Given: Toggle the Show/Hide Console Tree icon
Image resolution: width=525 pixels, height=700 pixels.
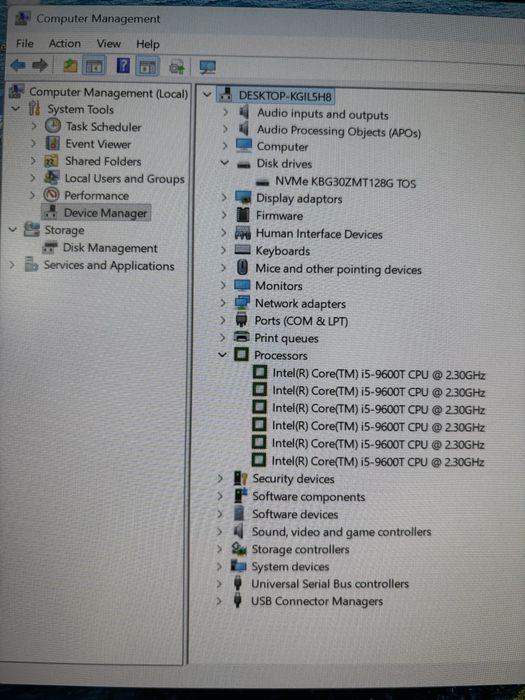Looking at the screenshot, I should coord(94,67).
